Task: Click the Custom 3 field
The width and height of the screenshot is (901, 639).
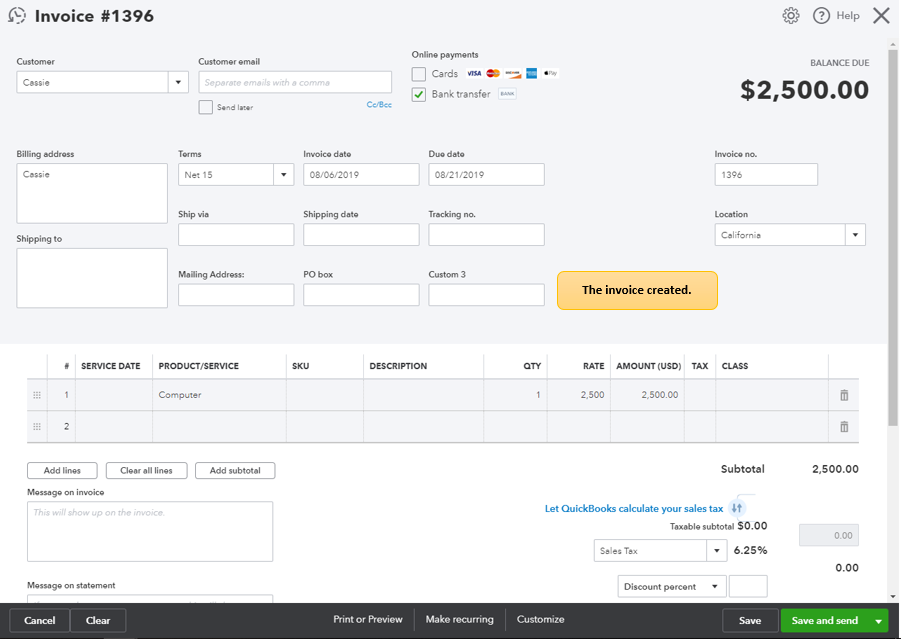Action: tap(487, 295)
